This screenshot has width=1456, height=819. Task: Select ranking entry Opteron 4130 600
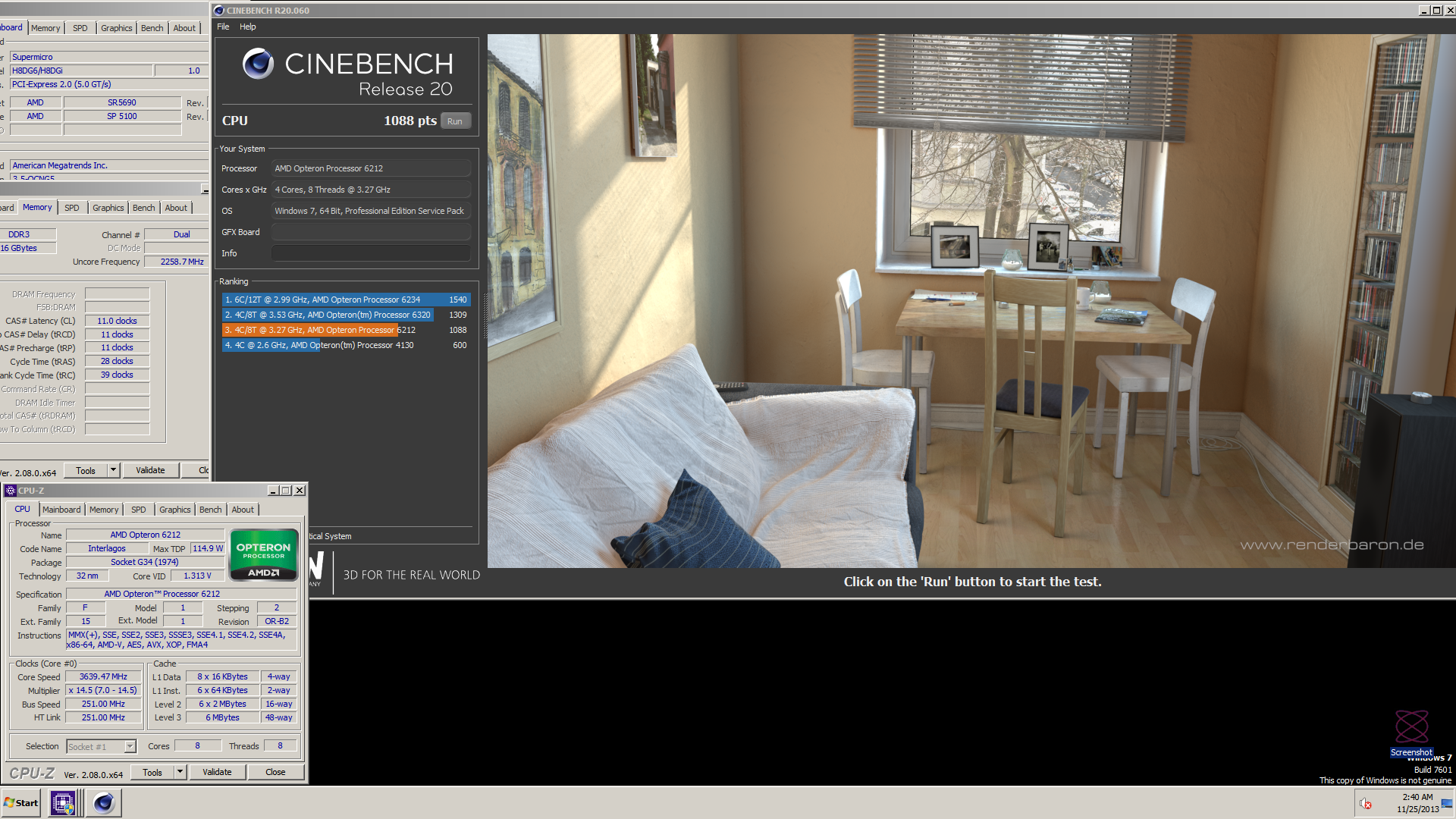click(346, 345)
